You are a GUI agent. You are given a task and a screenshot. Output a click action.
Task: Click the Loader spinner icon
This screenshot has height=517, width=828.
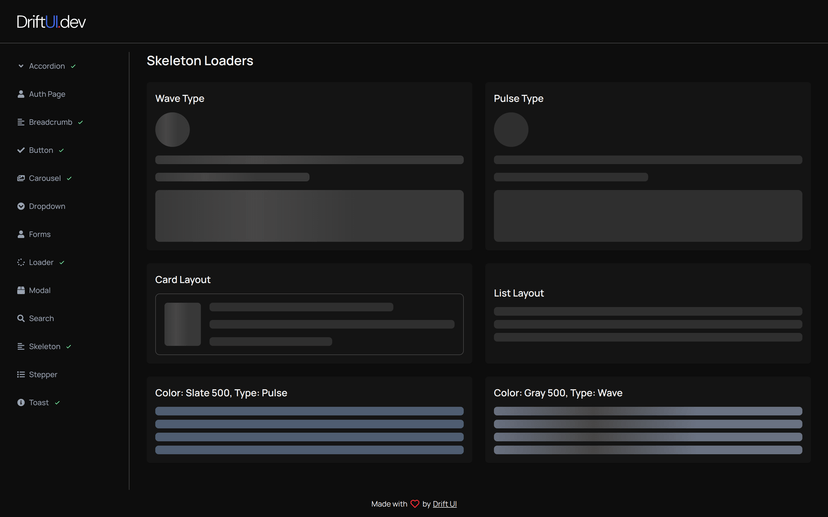pos(21,262)
